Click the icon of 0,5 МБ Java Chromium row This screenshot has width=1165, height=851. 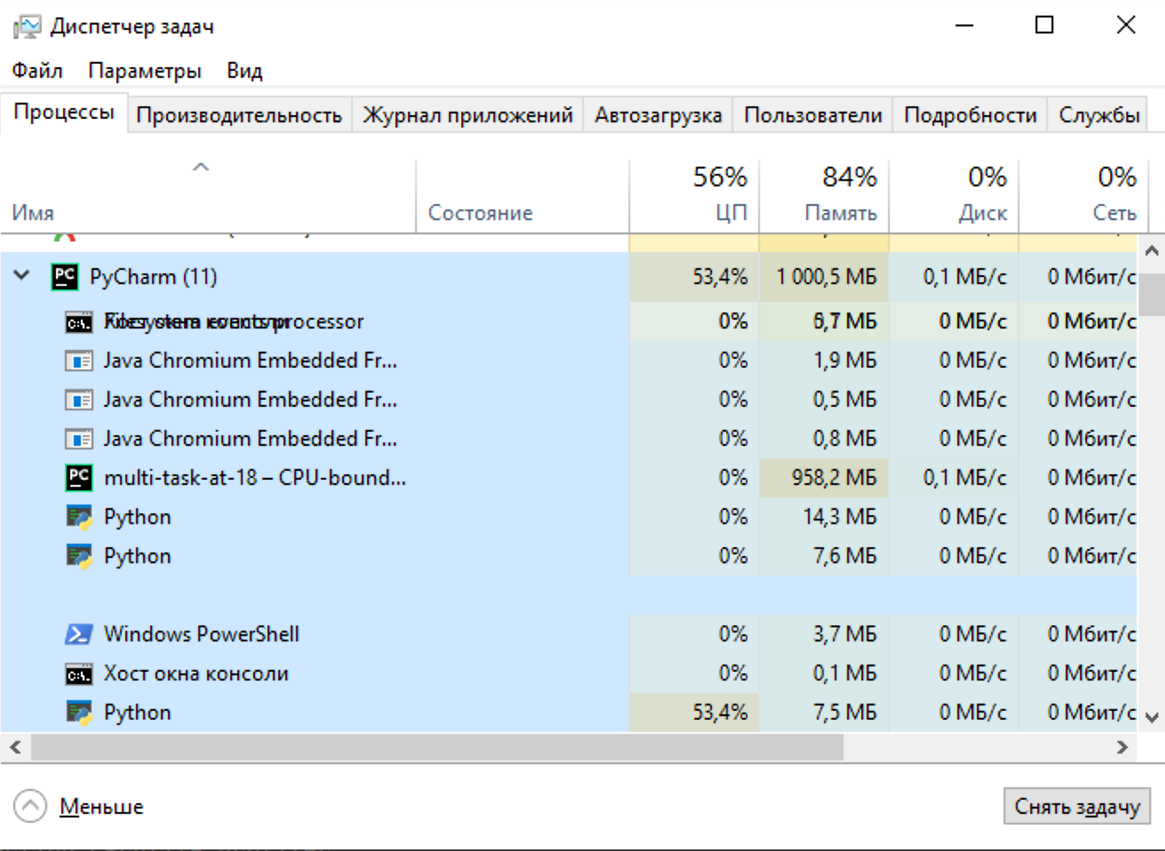pyautogui.click(x=79, y=401)
